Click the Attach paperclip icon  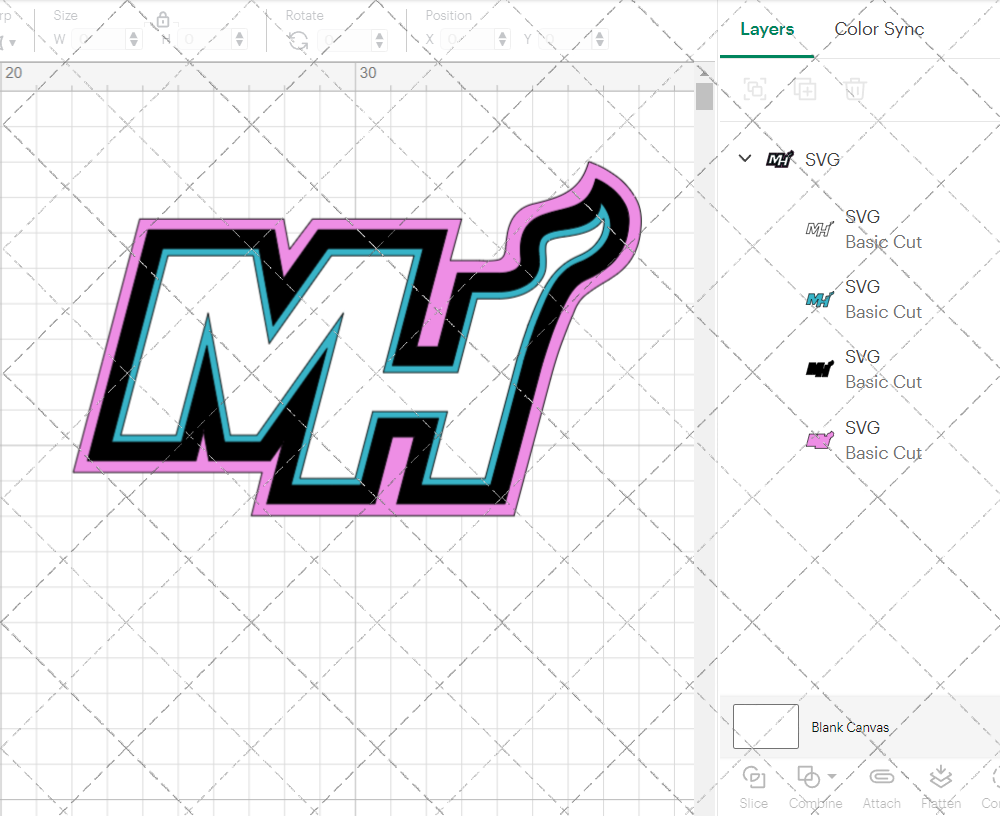point(881,776)
